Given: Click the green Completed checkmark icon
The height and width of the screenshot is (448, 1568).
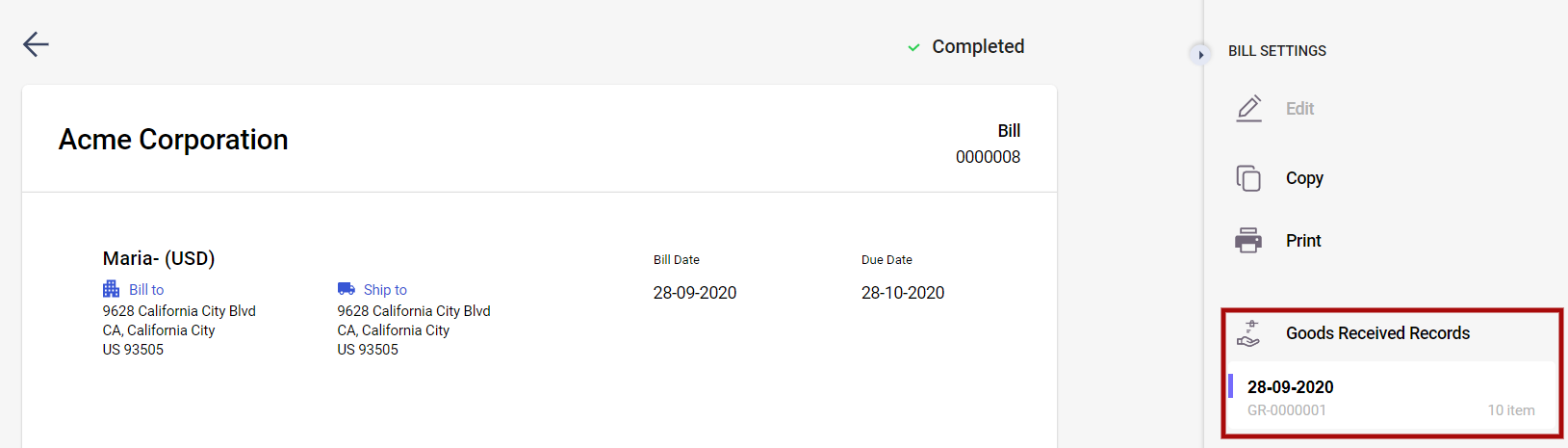Looking at the screenshot, I should (913, 47).
